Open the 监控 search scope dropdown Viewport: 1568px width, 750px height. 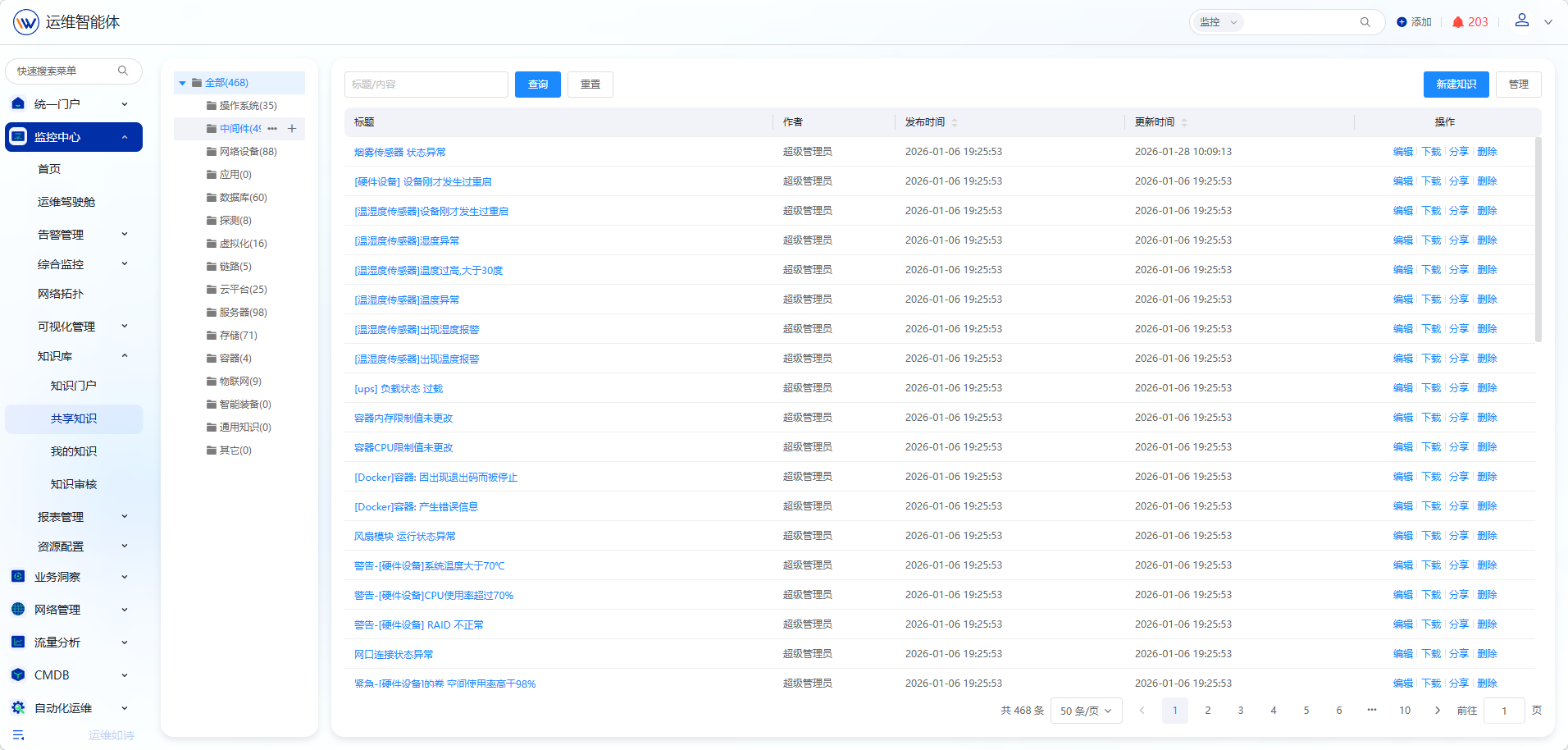(x=1218, y=22)
